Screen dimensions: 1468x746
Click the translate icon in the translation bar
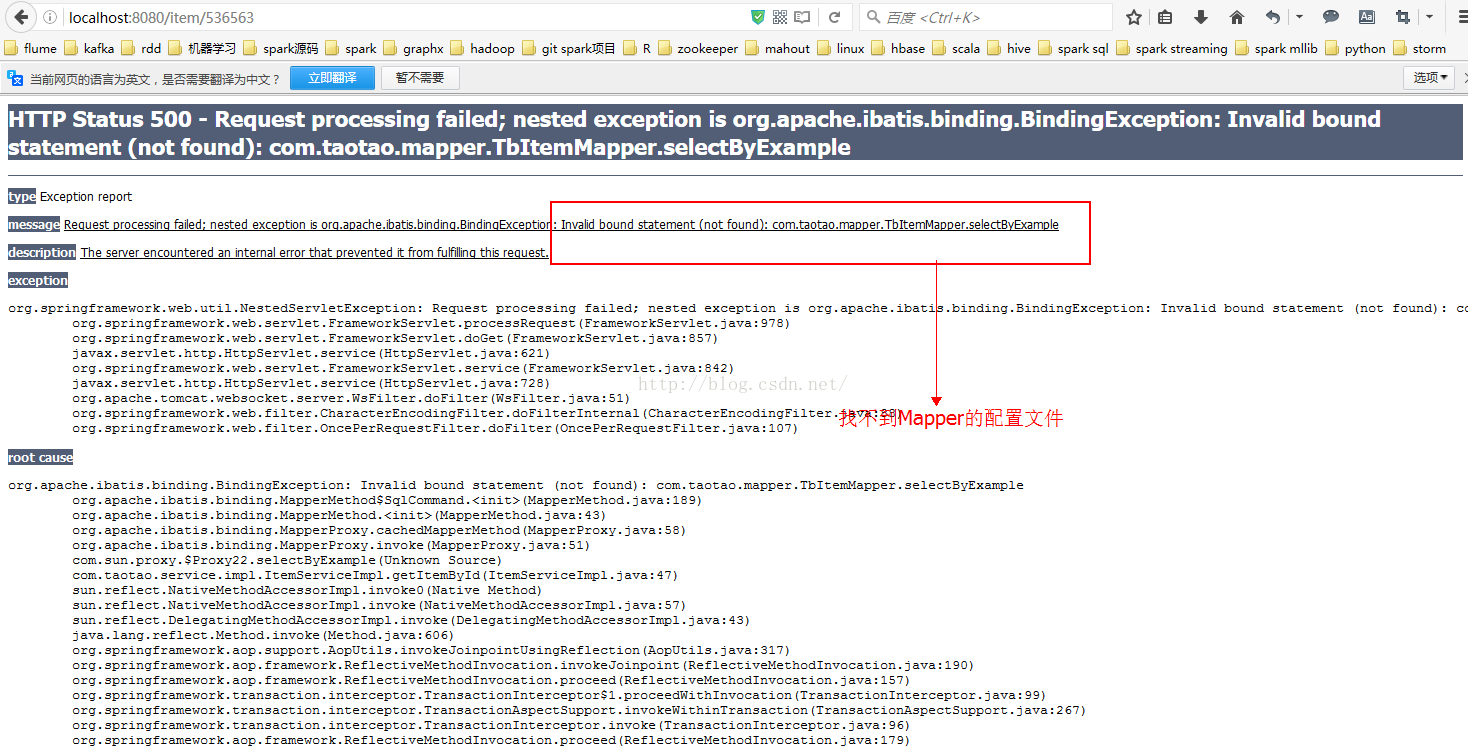pos(15,78)
